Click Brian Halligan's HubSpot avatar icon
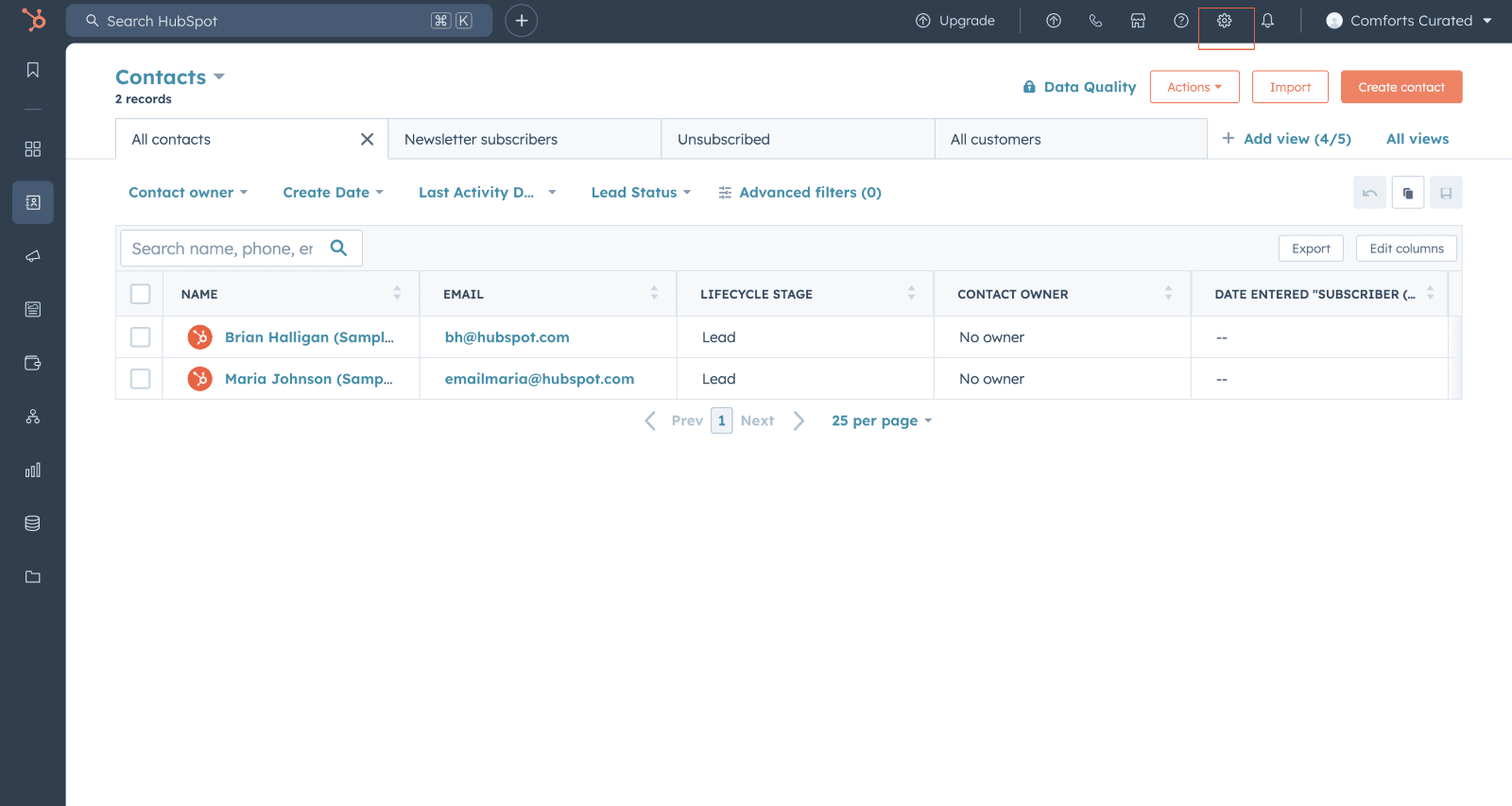 (x=200, y=337)
